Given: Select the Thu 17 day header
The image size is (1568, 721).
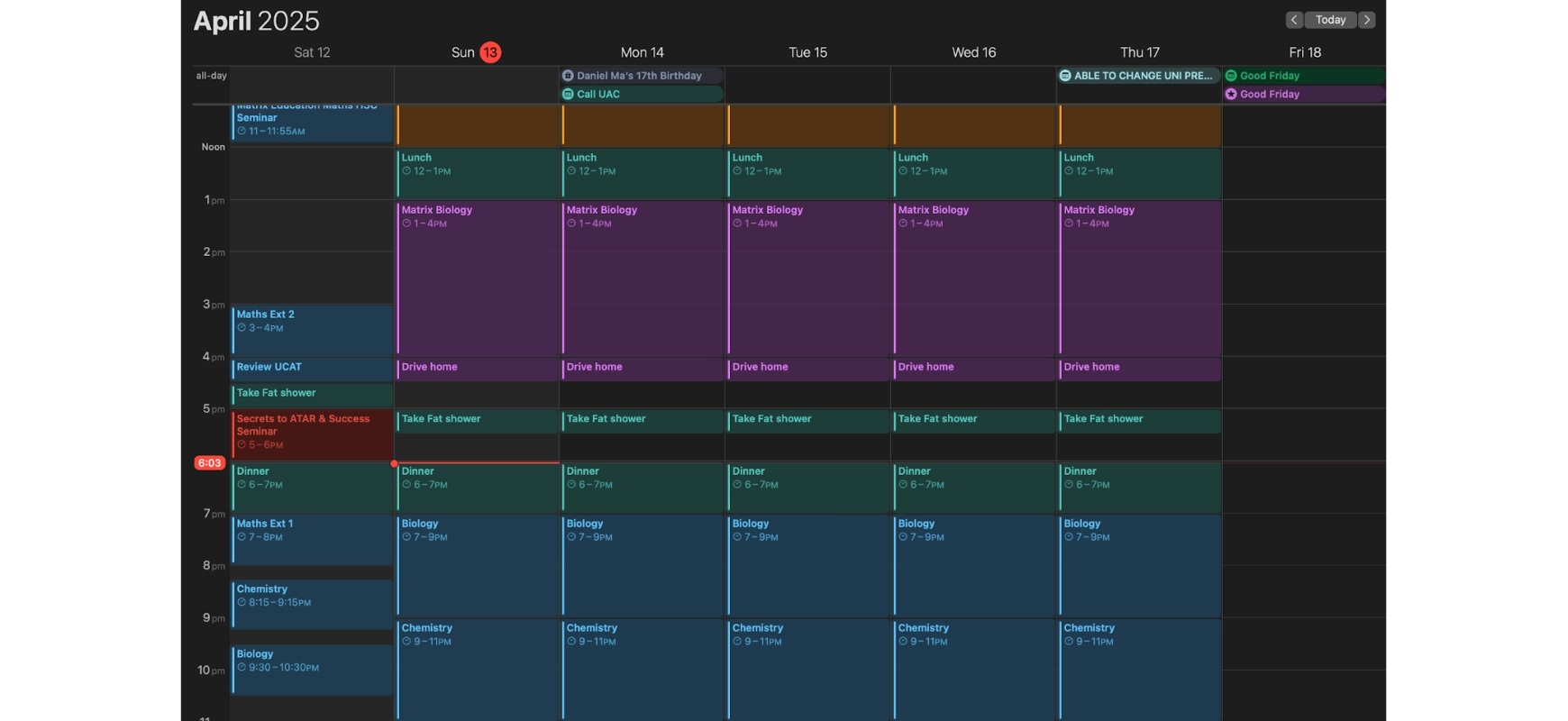Looking at the screenshot, I should coord(1140,52).
